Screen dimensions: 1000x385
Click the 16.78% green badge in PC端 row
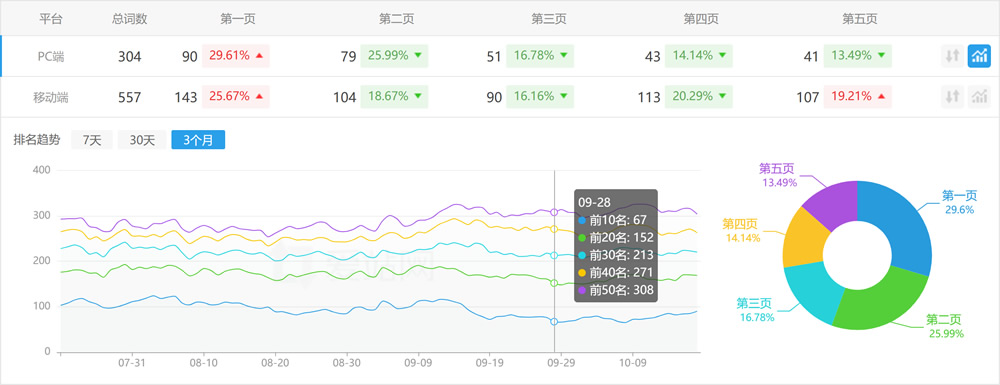pyautogui.click(x=540, y=55)
